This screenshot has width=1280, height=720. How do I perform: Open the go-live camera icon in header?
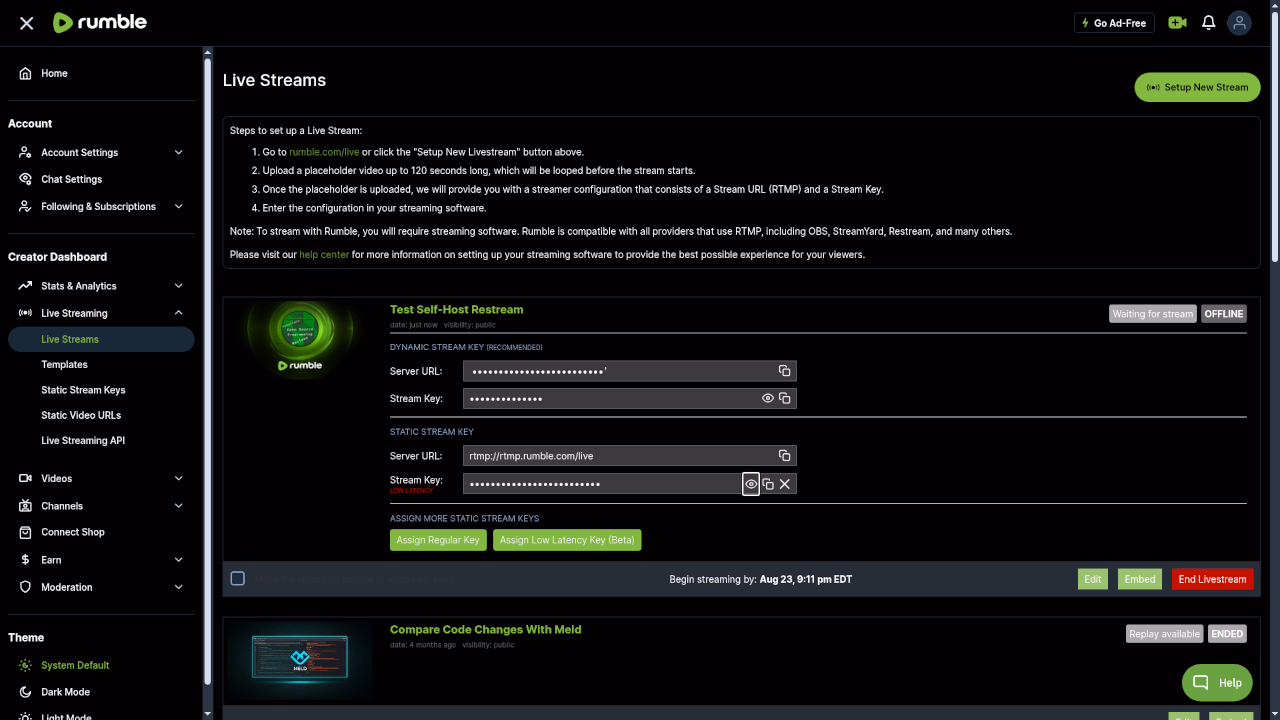tap(1177, 23)
